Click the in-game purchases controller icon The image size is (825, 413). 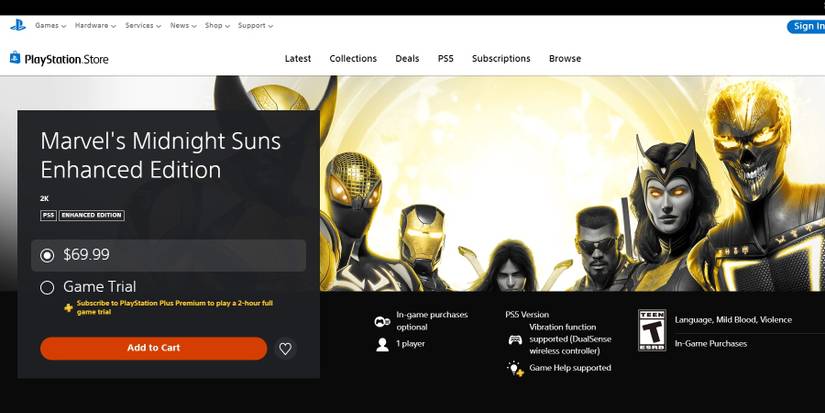pyautogui.click(x=382, y=321)
